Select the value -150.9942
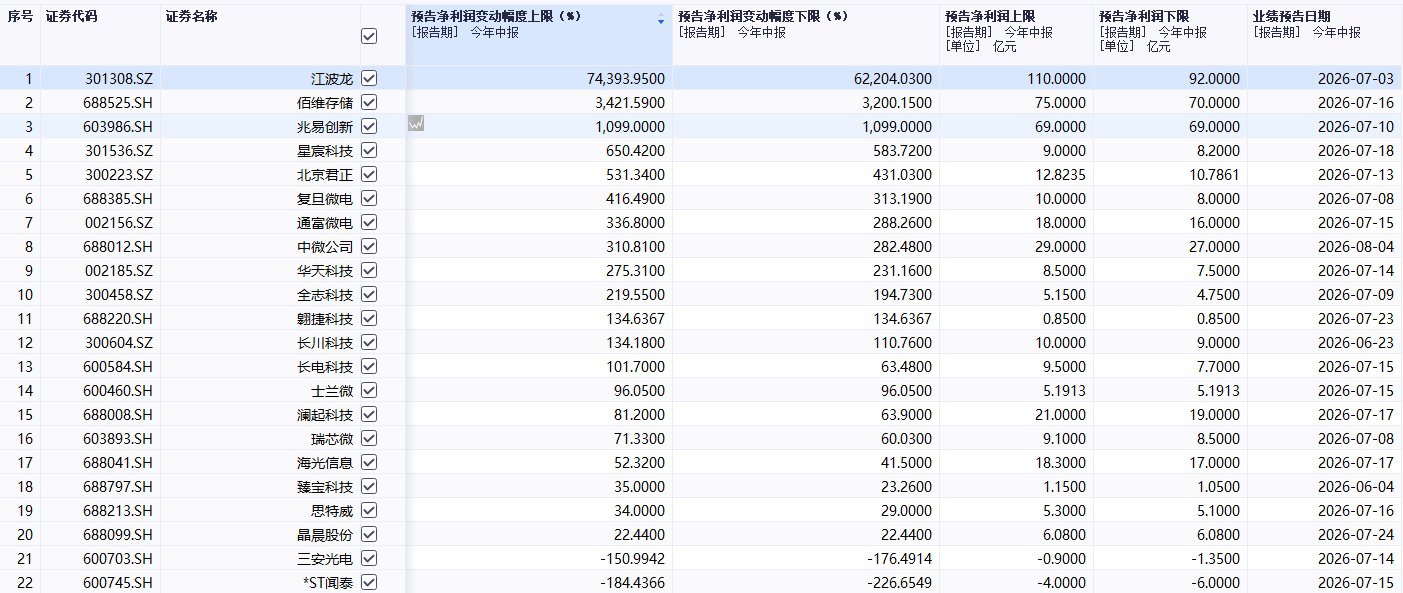The height and width of the screenshot is (593, 1403). (633, 558)
